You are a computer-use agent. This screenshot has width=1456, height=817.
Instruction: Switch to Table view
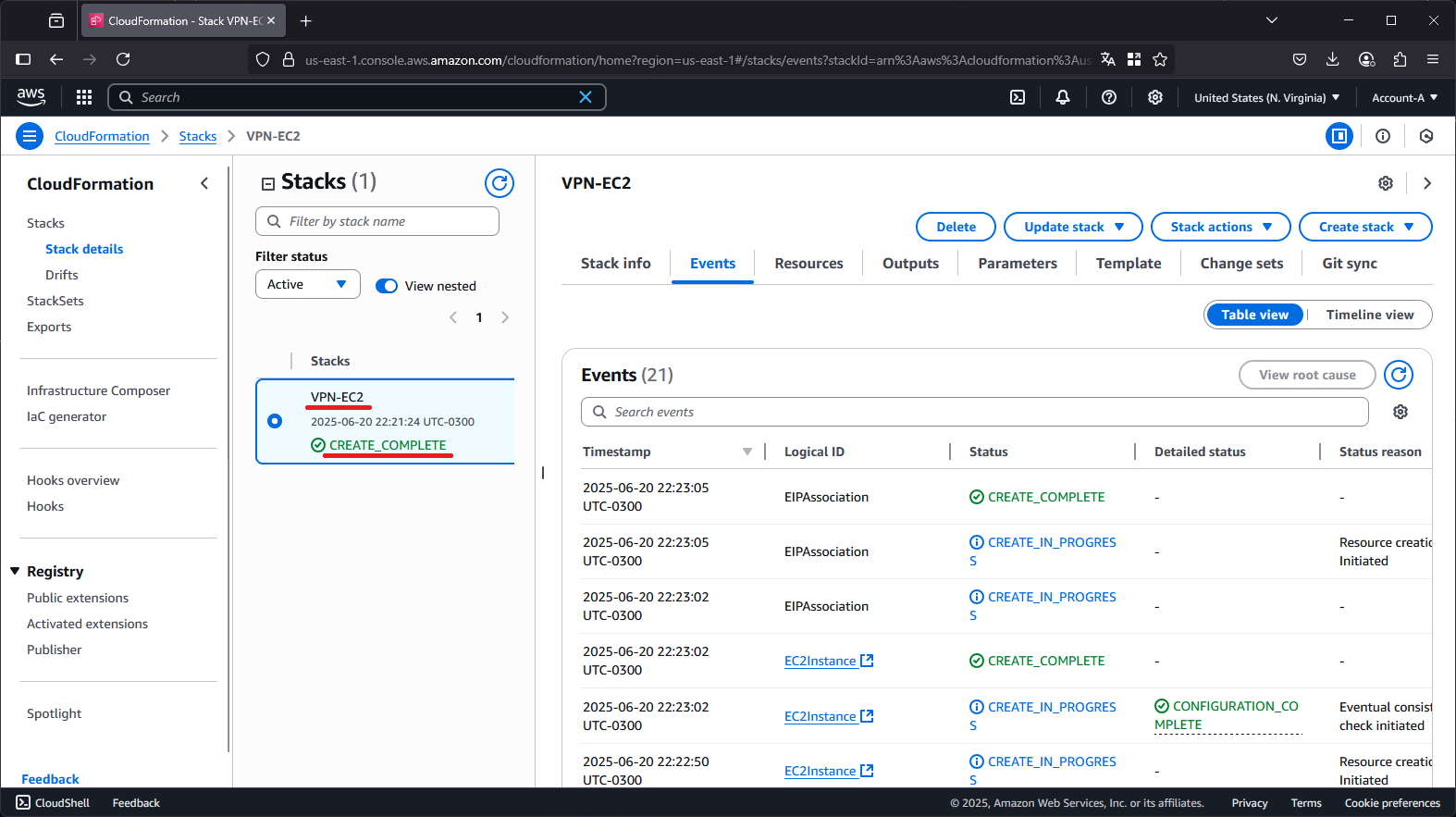(x=1254, y=315)
